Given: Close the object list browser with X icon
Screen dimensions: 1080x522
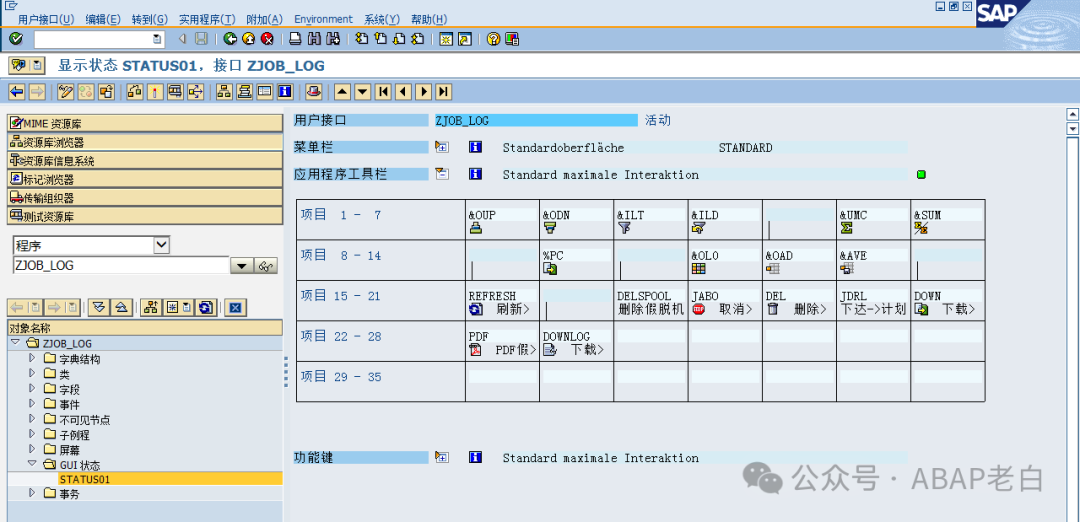Looking at the screenshot, I should pyautogui.click(x=236, y=307).
